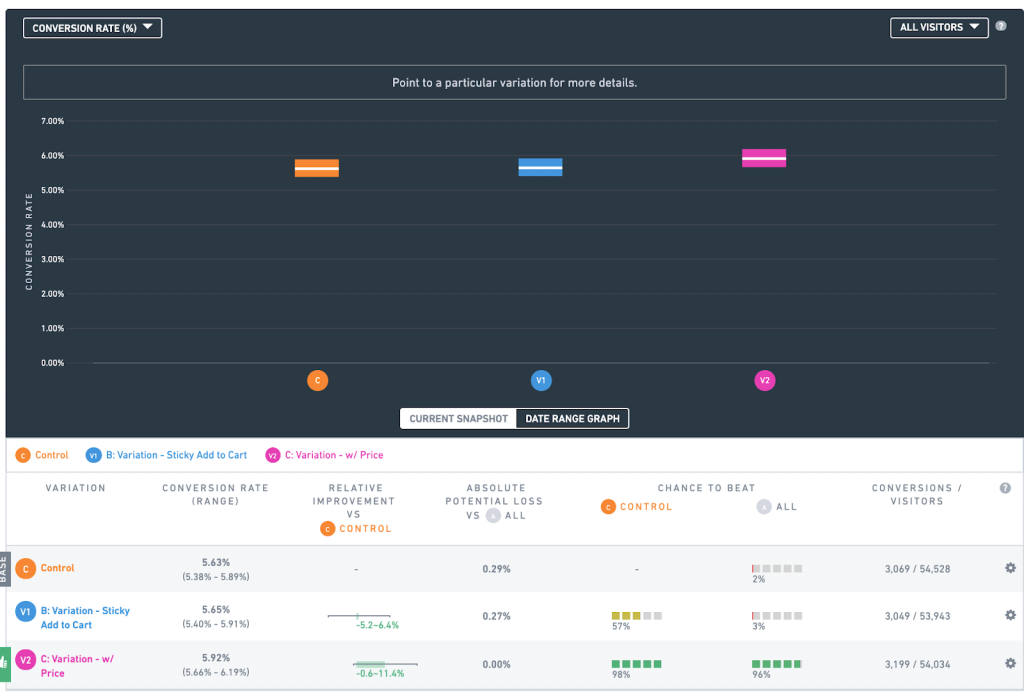Click the 3,049 / 53,943 conversions value
The height and width of the screenshot is (692, 1024).
[917, 616]
